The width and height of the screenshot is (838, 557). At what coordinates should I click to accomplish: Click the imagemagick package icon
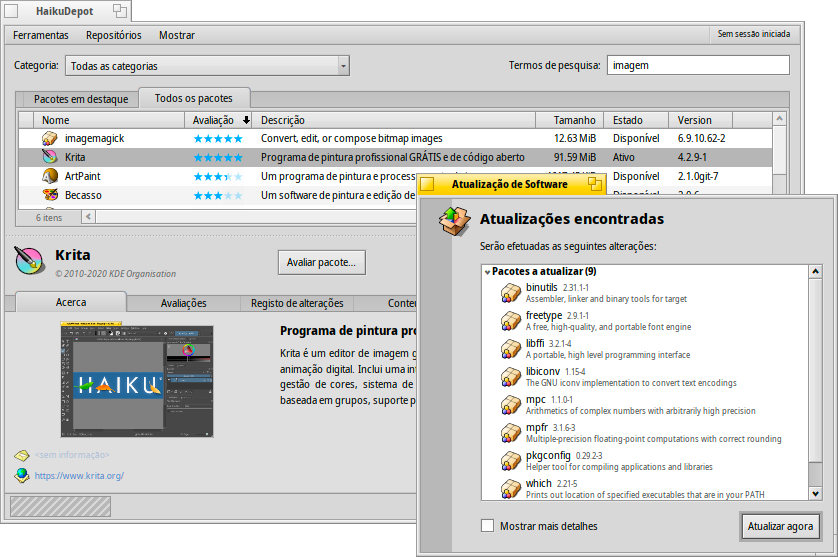point(50,138)
